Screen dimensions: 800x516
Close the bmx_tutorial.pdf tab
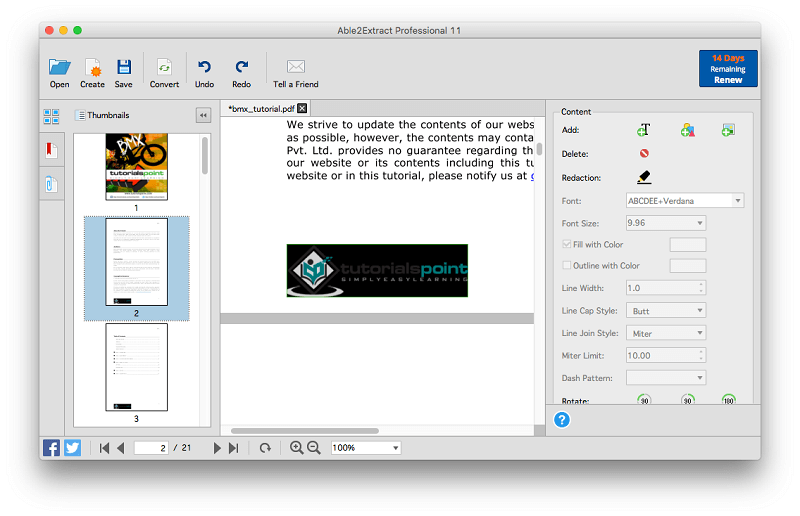(302, 108)
